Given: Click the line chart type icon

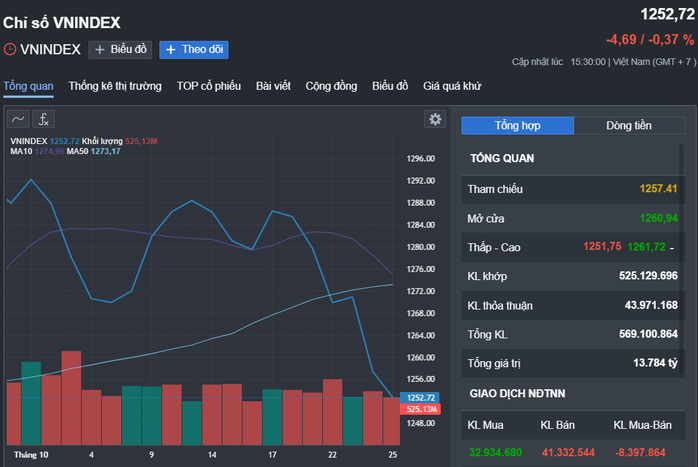Looking at the screenshot, I should [18, 119].
